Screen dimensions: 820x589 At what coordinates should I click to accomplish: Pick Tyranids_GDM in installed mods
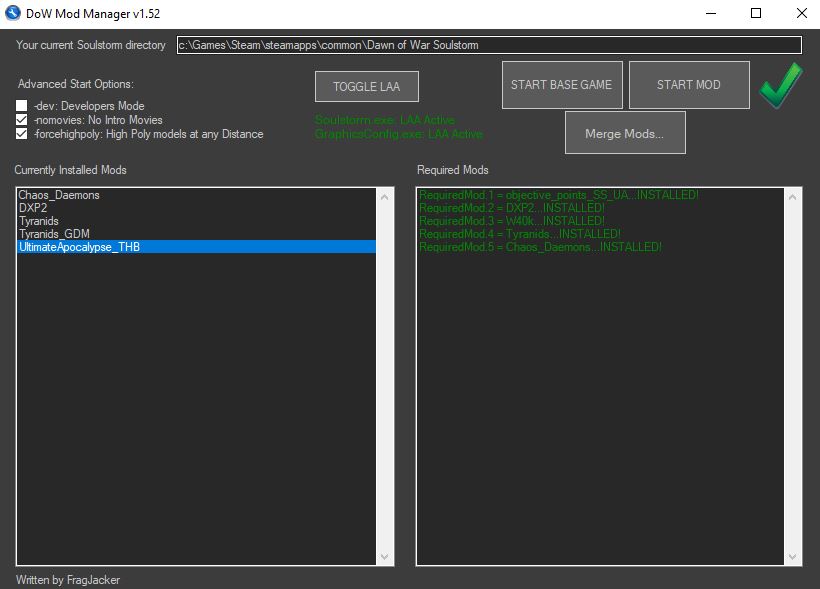[x=54, y=234]
